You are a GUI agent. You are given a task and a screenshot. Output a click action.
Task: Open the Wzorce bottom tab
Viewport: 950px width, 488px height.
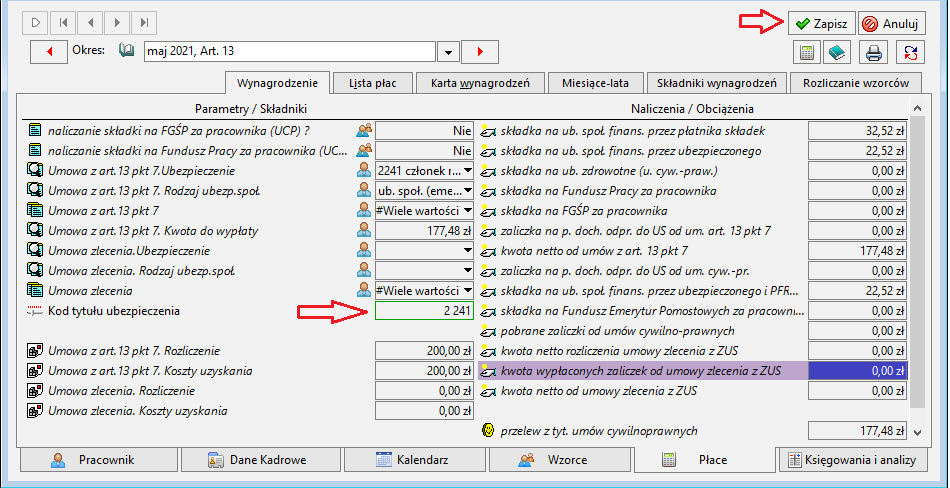[x=560, y=460]
